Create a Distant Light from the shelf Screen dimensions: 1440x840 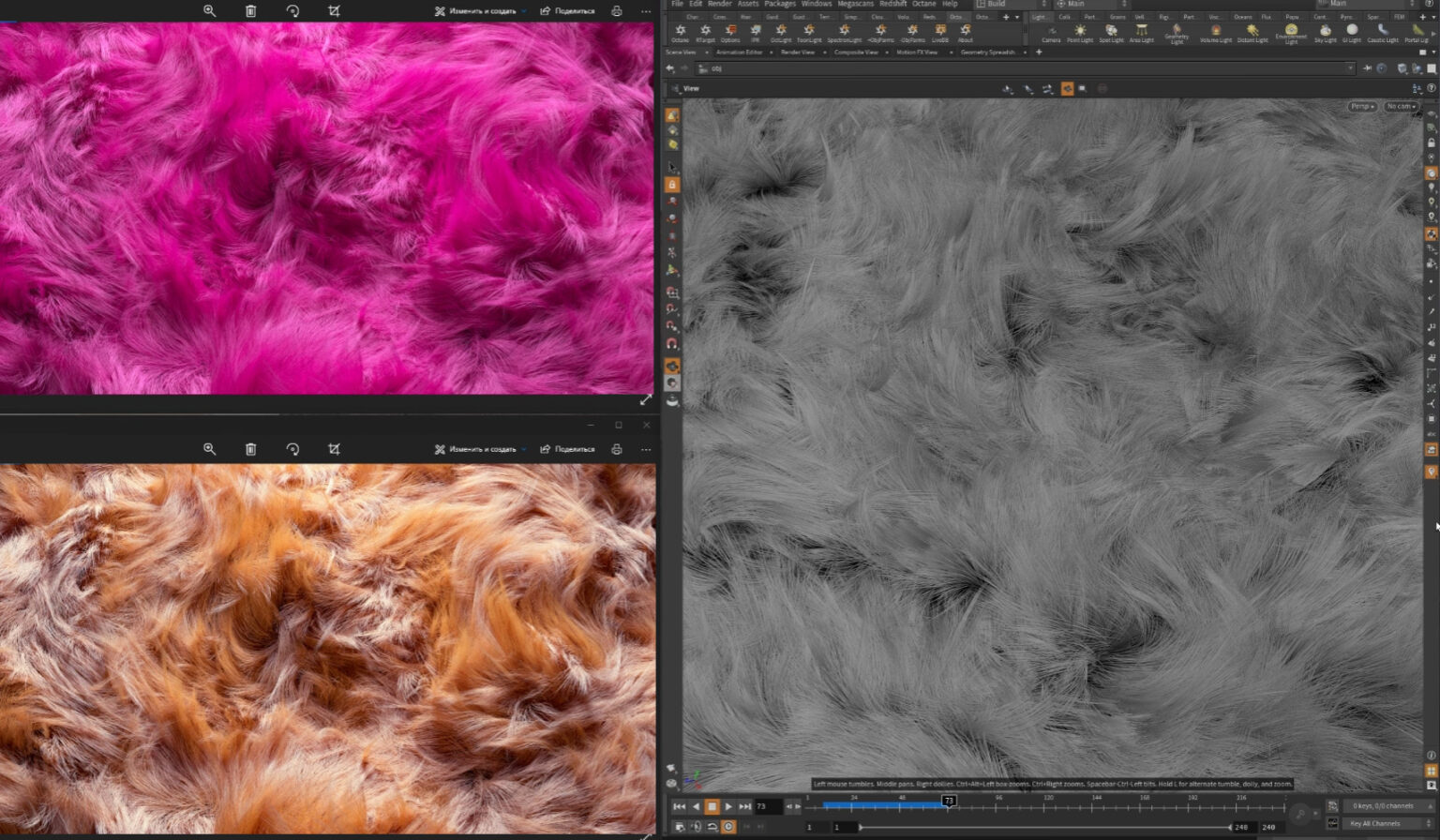tap(1252, 34)
